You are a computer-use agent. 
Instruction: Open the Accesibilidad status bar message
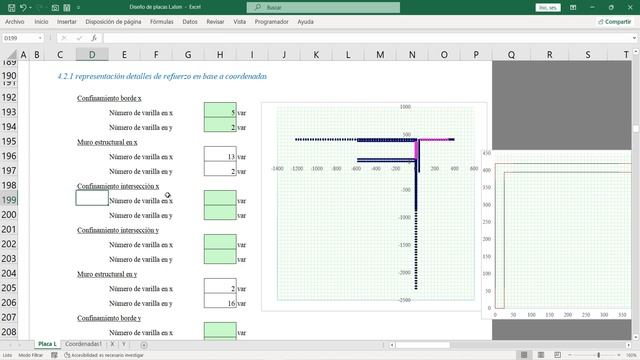pos(104,355)
